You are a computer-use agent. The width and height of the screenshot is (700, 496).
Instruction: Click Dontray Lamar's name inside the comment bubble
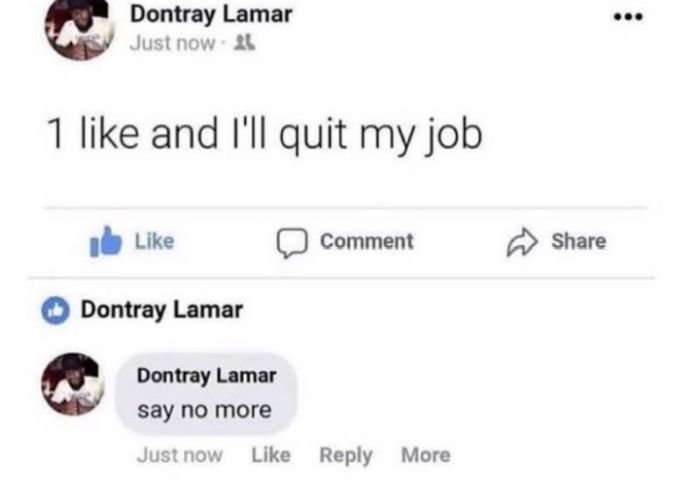coord(206,376)
